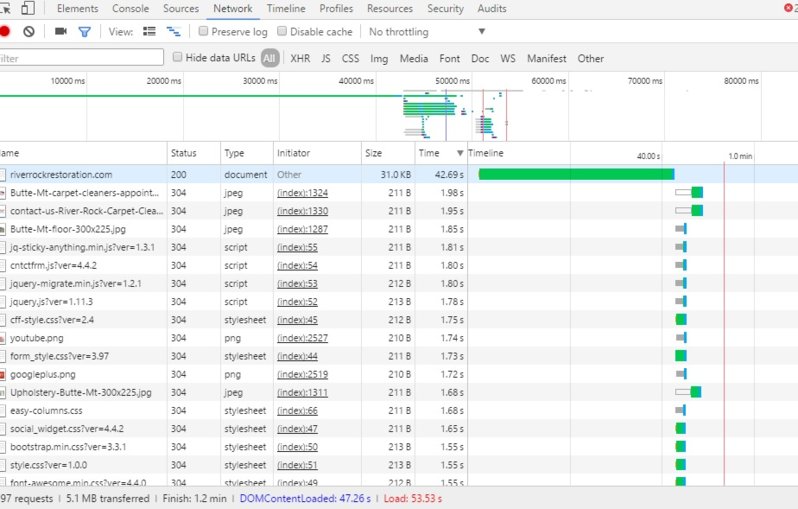Enable Disable cache checkbox
This screenshot has width=798, height=509.
coord(282,32)
